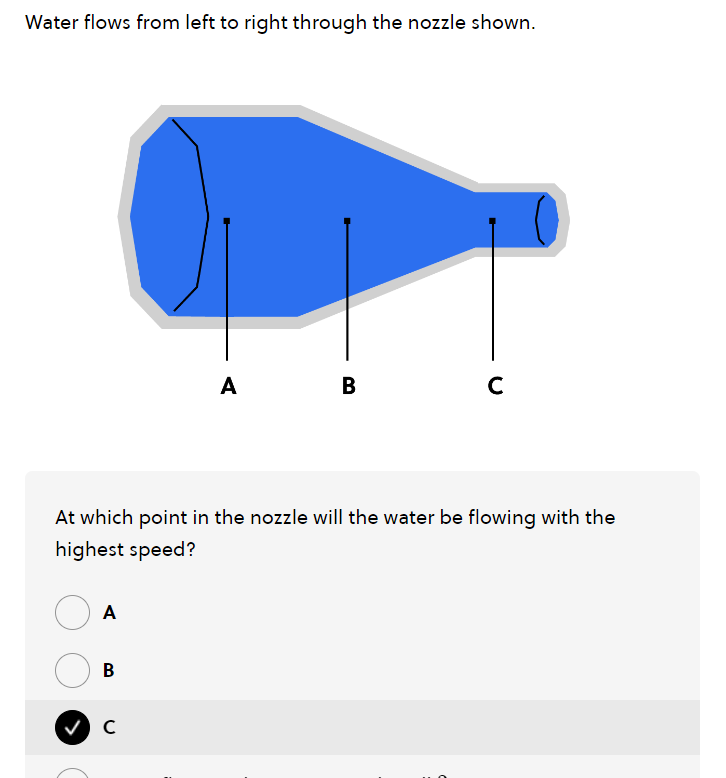Click the point C marker in the narrow neck

[492, 220]
